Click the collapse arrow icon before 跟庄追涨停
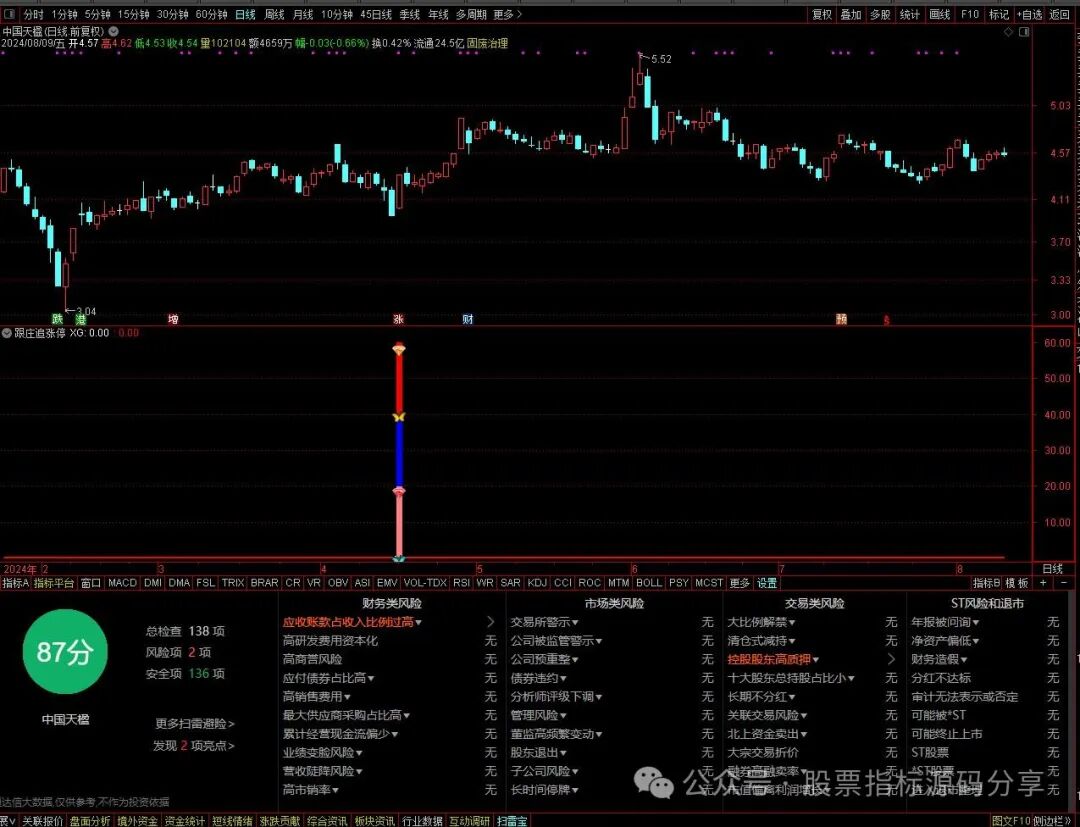1080x827 pixels. pos(7,333)
